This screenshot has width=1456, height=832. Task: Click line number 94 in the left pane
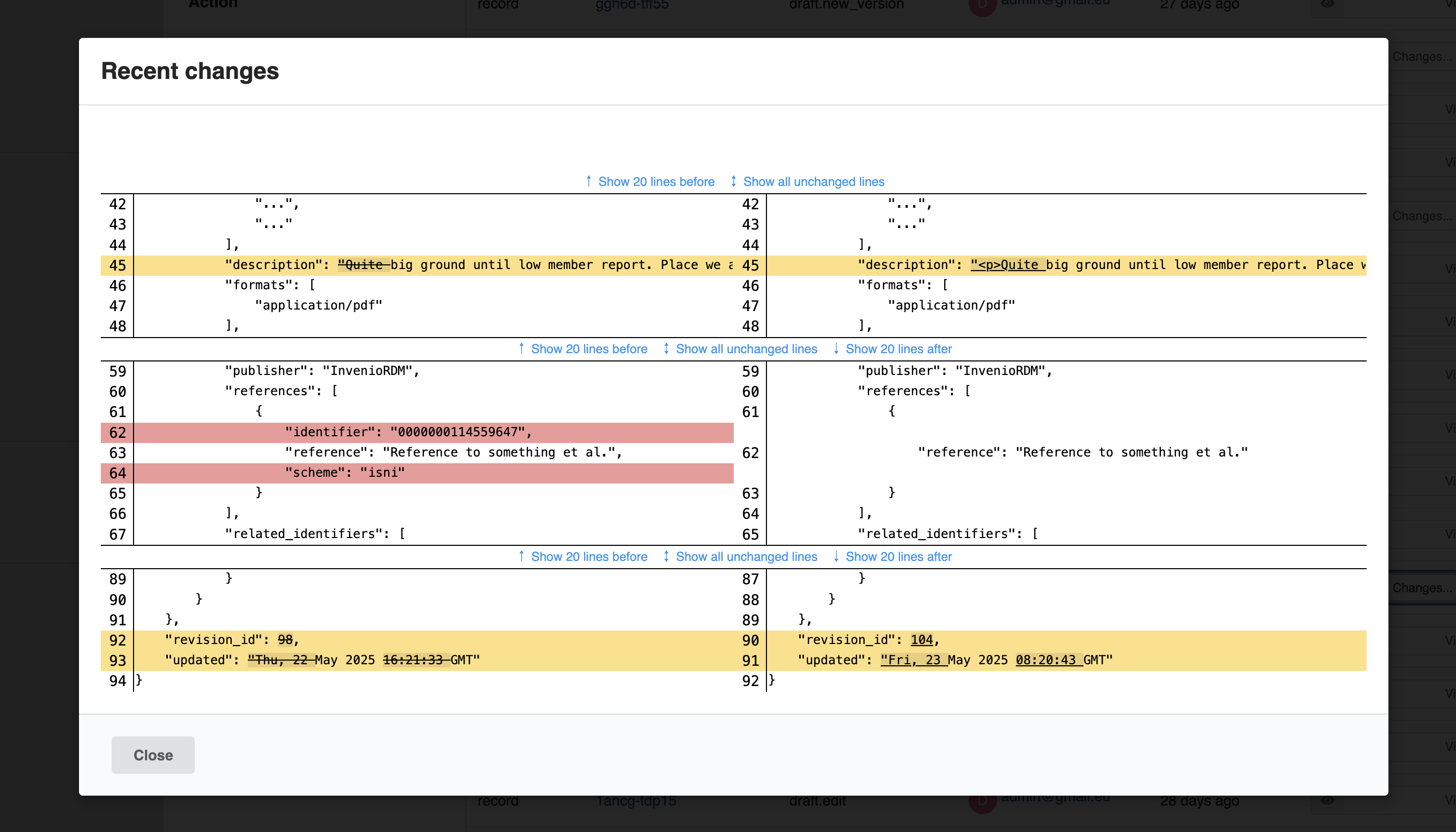[x=117, y=681]
